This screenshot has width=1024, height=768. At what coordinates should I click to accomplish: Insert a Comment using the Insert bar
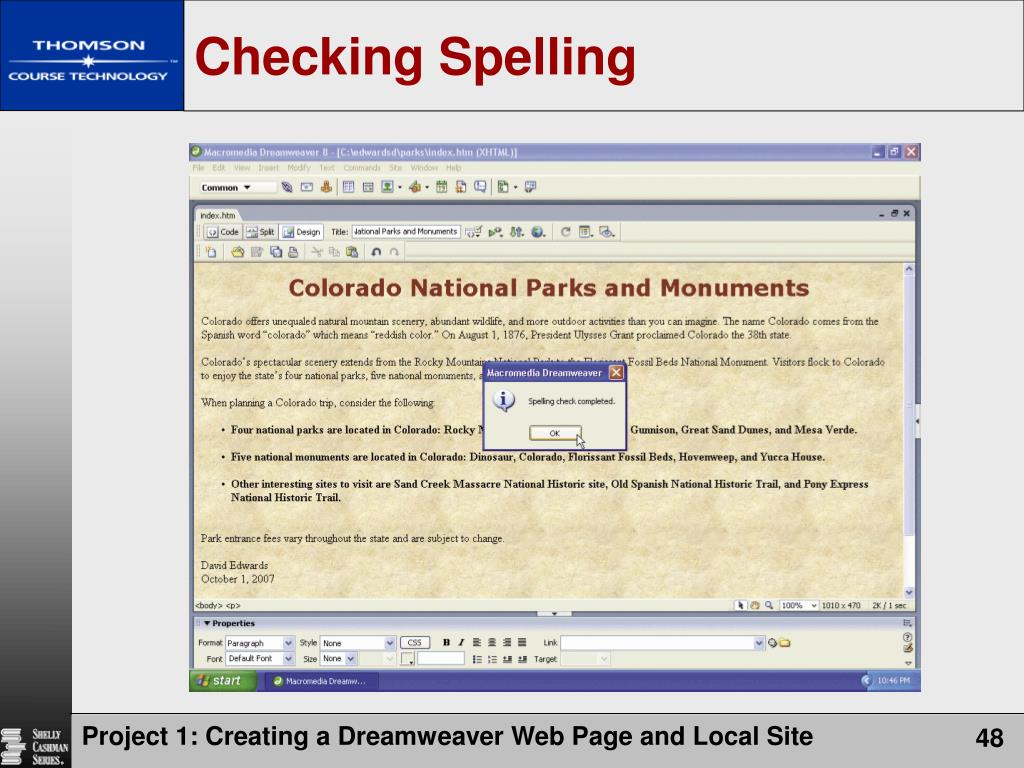pos(480,187)
